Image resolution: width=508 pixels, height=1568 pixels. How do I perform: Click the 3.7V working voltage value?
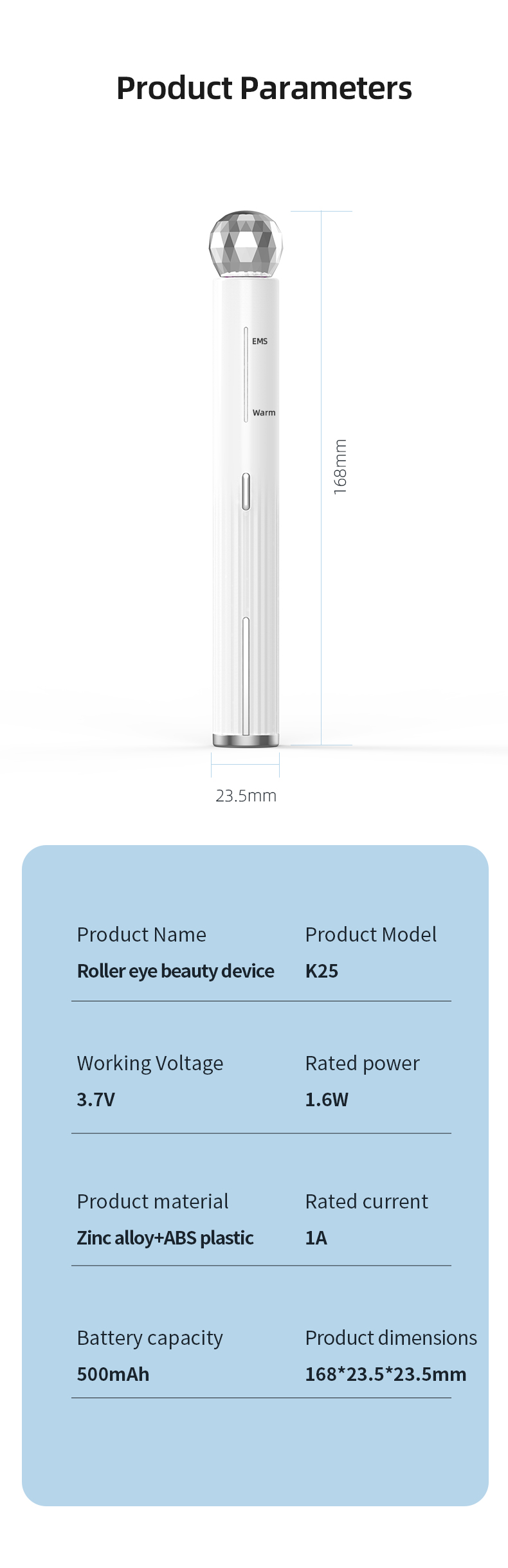pos(96,1100)
